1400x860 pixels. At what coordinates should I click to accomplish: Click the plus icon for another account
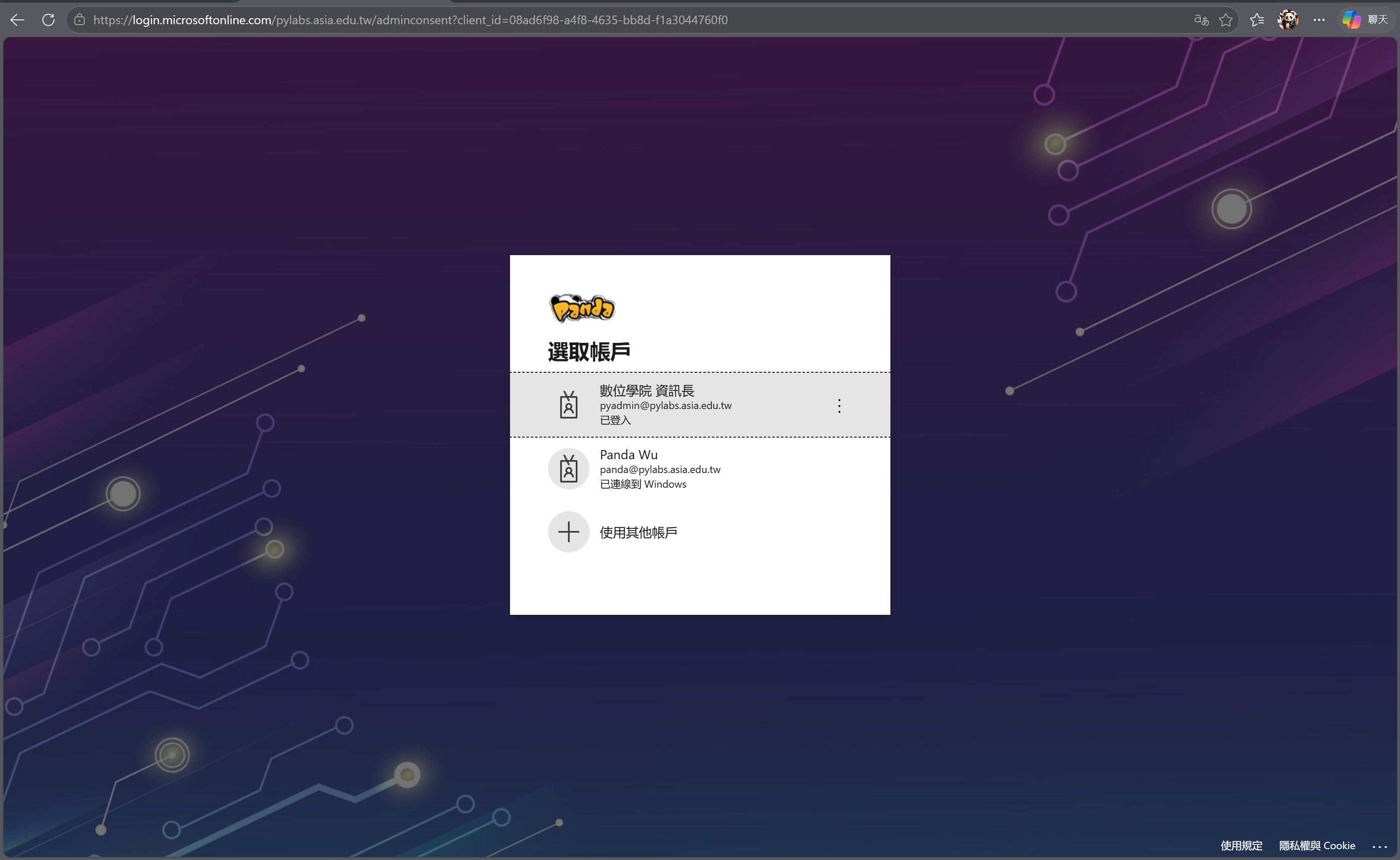(x=568, y=532)
